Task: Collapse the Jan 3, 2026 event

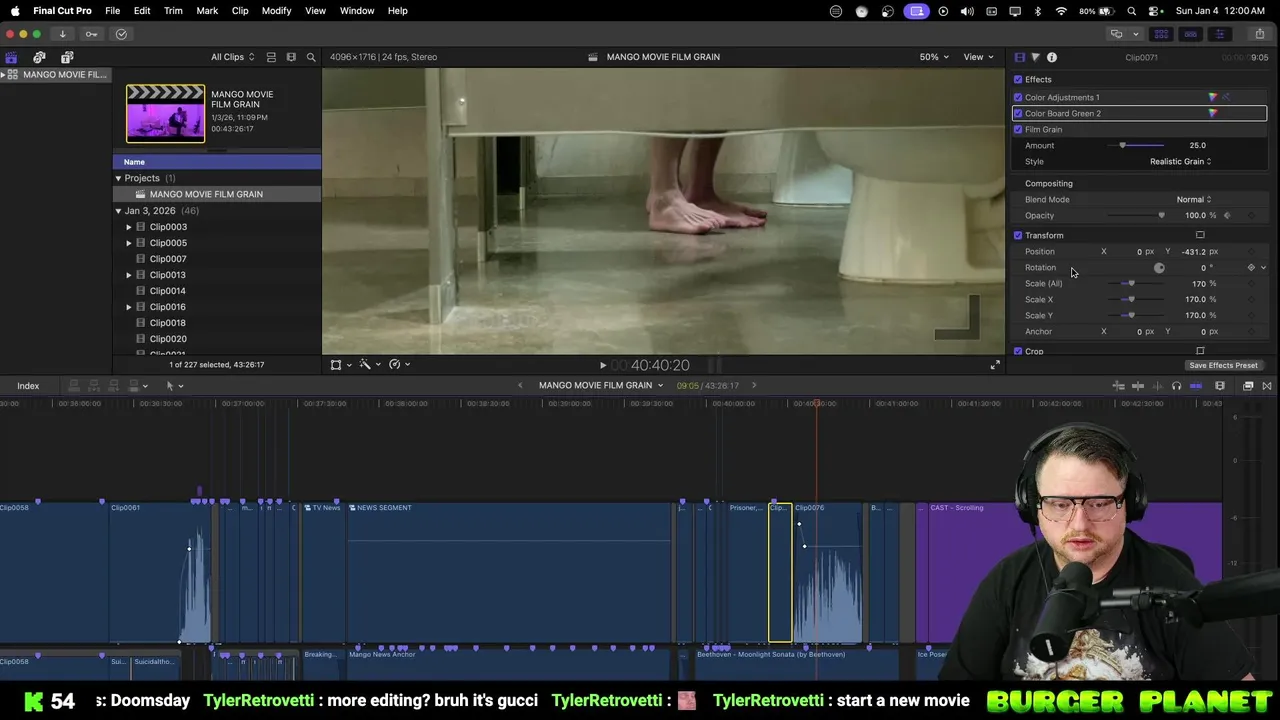Action: pyautogui.click(x=118, y=211)
